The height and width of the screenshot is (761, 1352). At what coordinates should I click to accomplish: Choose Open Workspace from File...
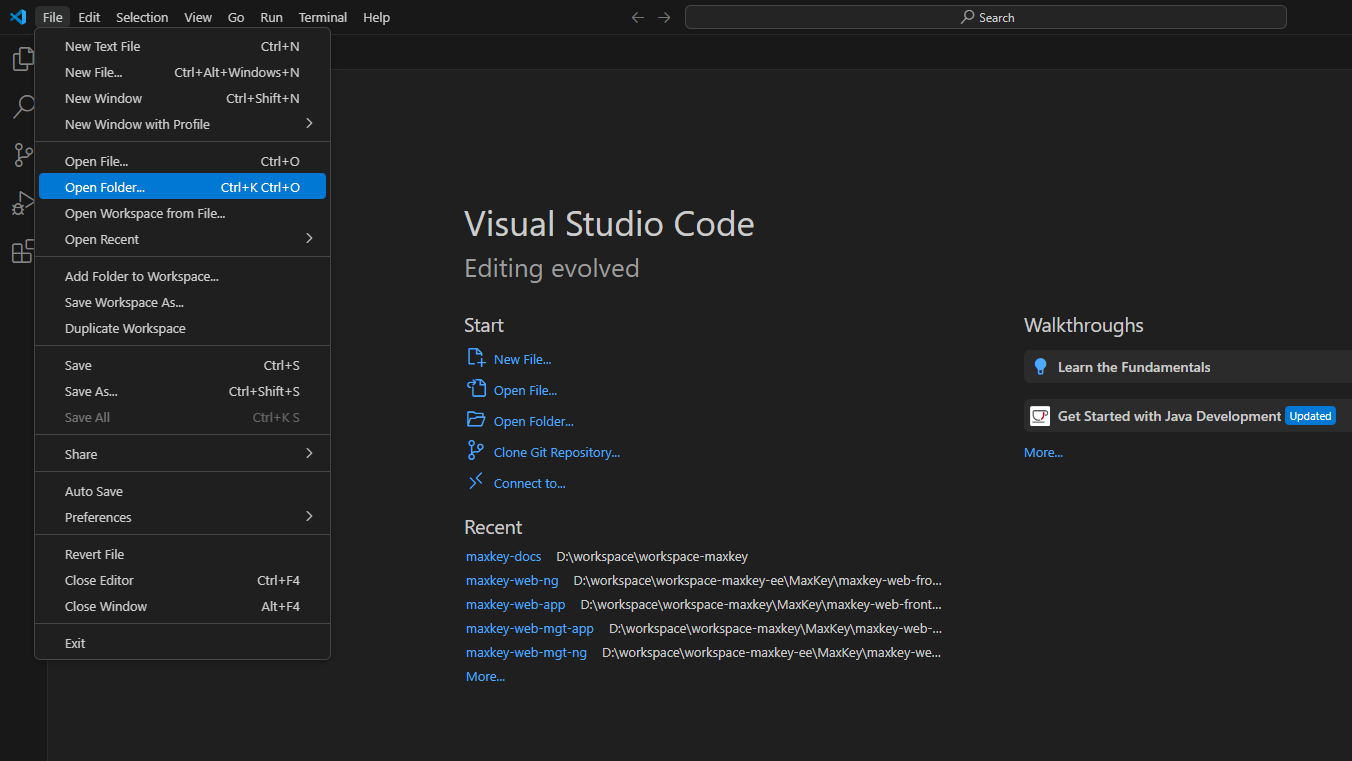182,213
